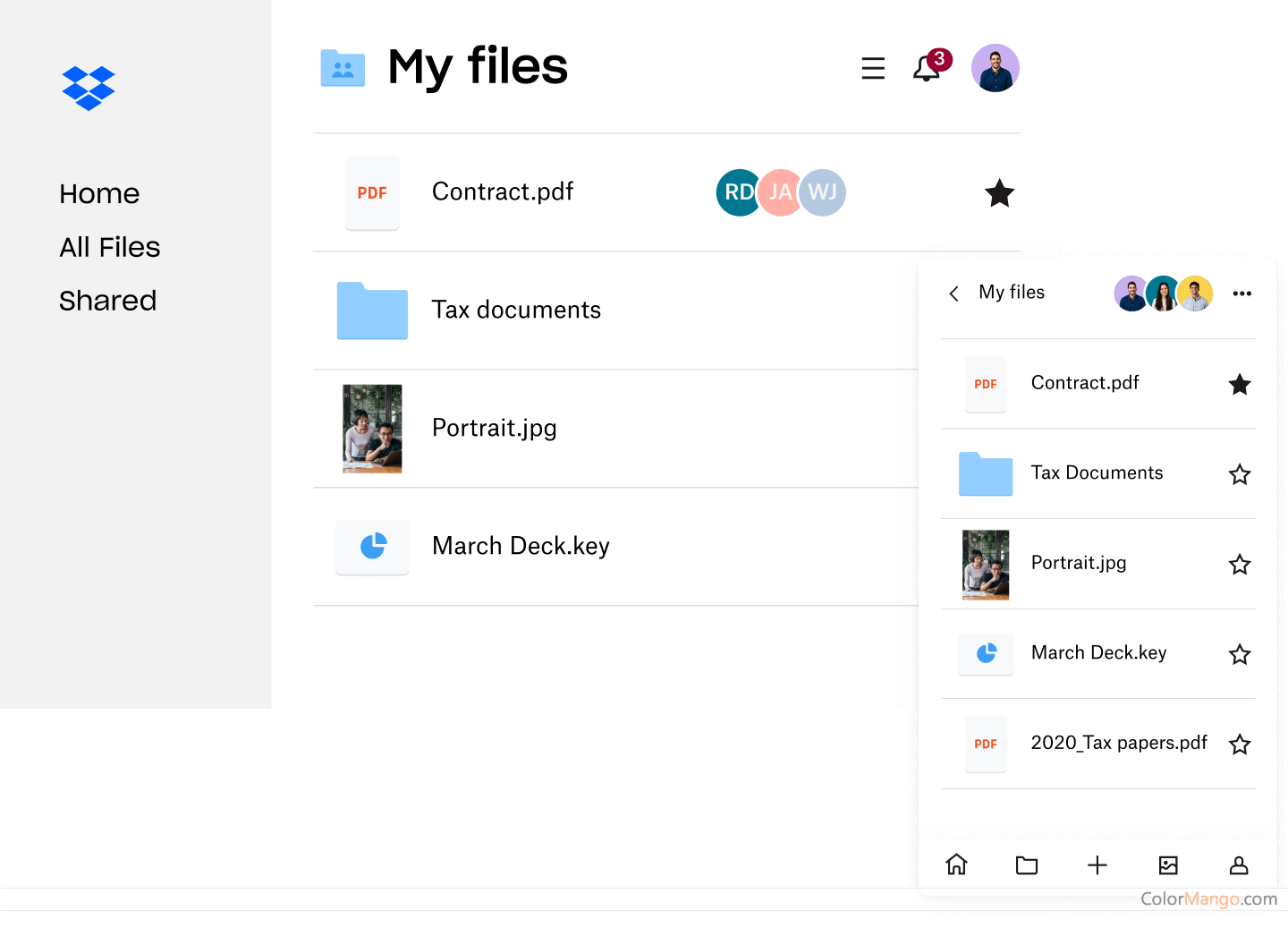
Task: Open the hamburger menu next to the bell
Action: point(873,67)
